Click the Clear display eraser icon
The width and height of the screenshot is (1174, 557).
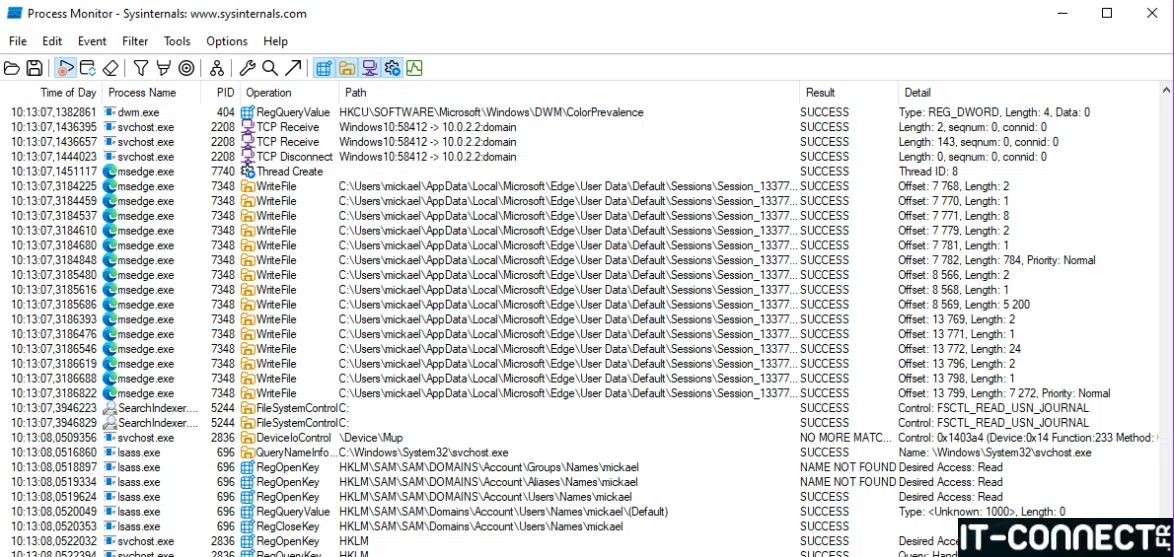click(110, 68)
